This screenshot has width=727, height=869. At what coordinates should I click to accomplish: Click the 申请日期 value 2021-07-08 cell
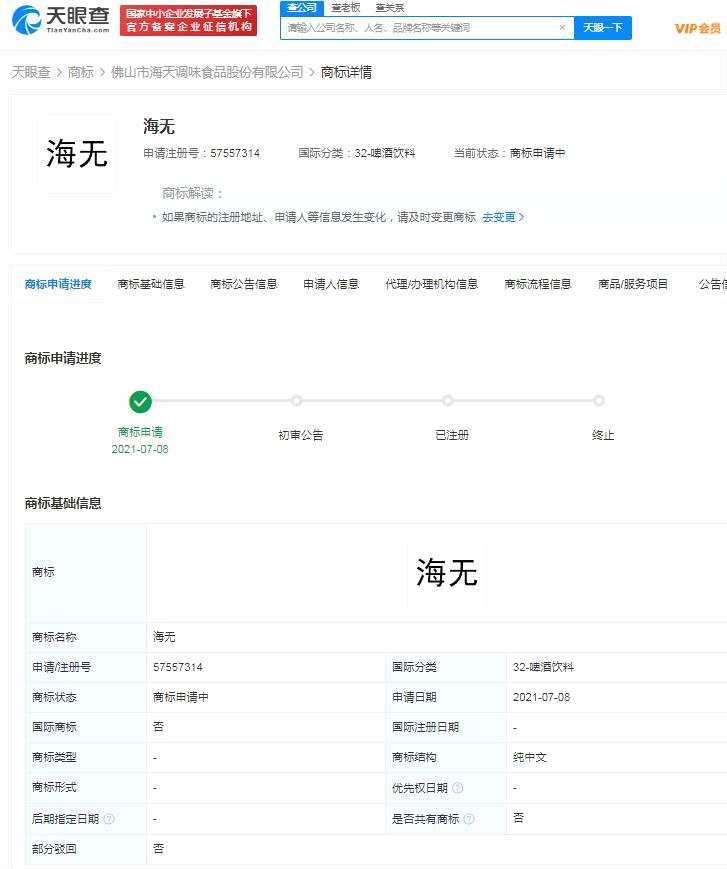(617, 697)
